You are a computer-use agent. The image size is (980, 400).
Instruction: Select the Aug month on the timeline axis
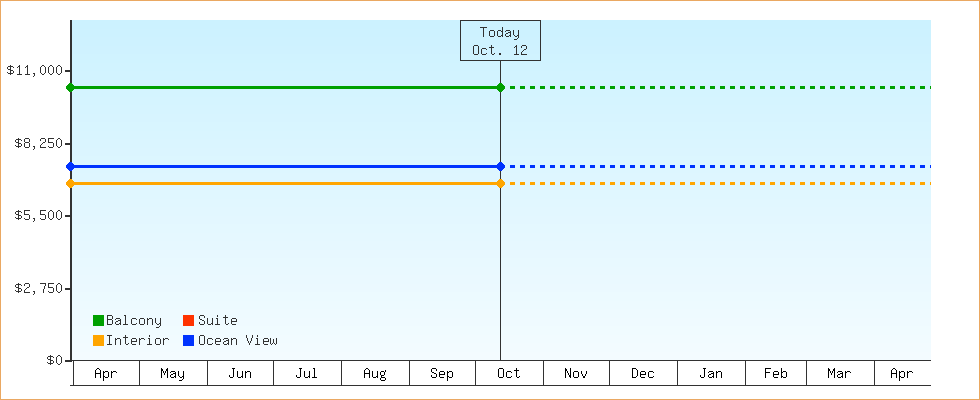click(x=374, y=374)
